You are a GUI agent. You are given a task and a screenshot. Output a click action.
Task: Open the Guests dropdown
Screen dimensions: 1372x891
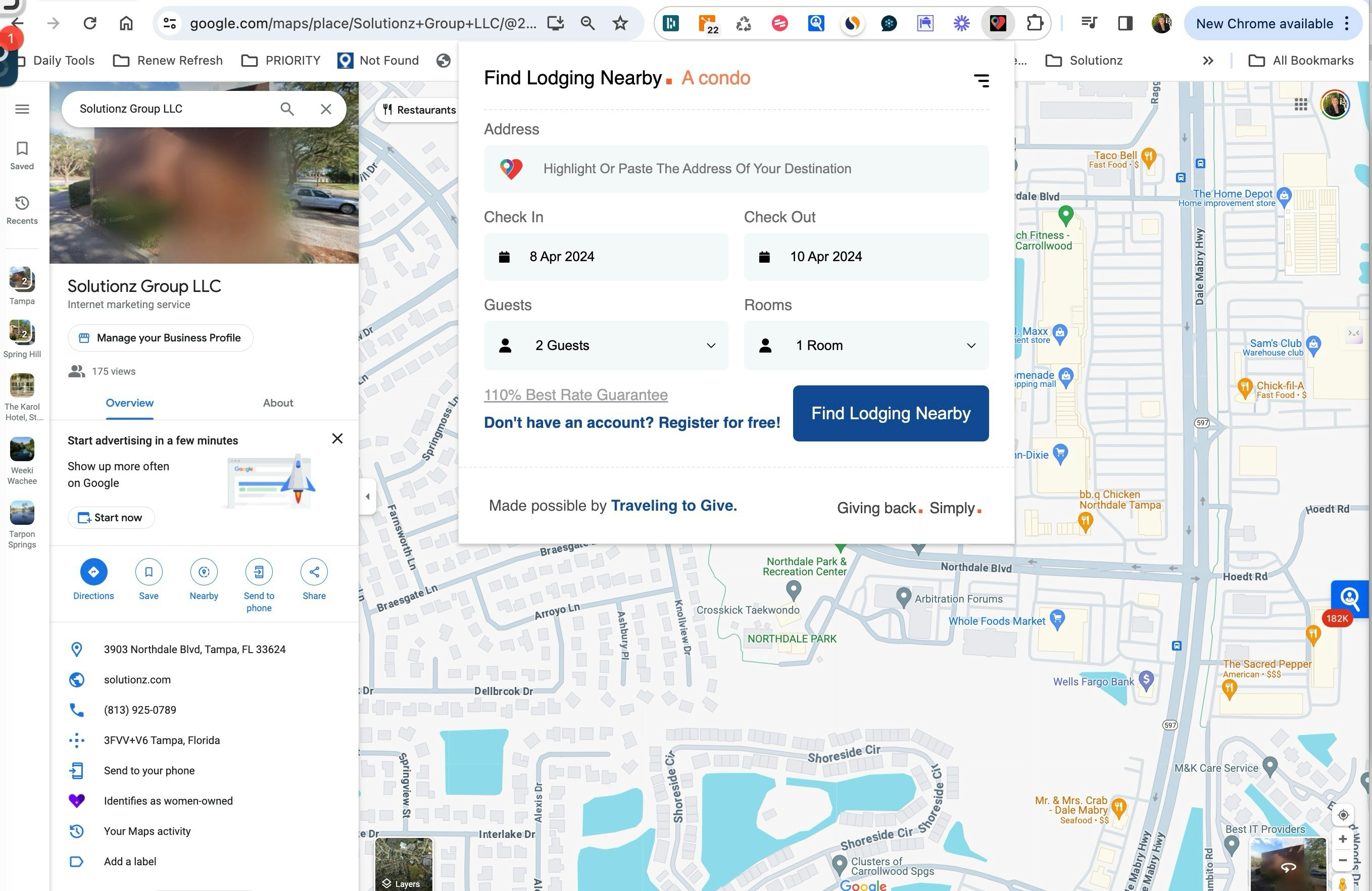point(606,345)
